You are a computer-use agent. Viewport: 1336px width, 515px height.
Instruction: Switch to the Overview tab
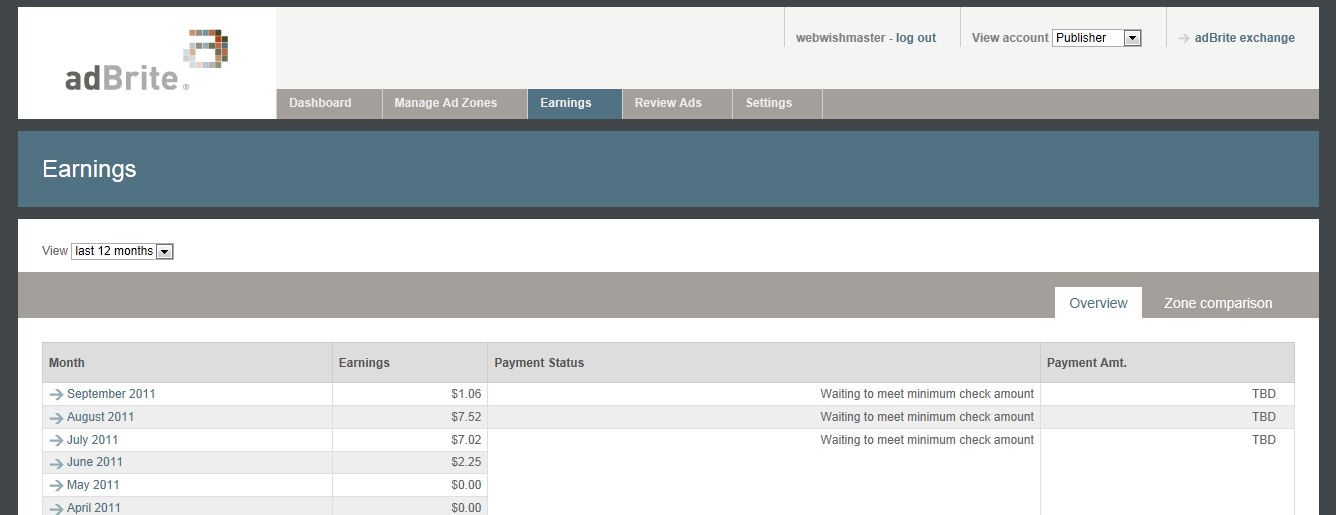point(1098,303)
